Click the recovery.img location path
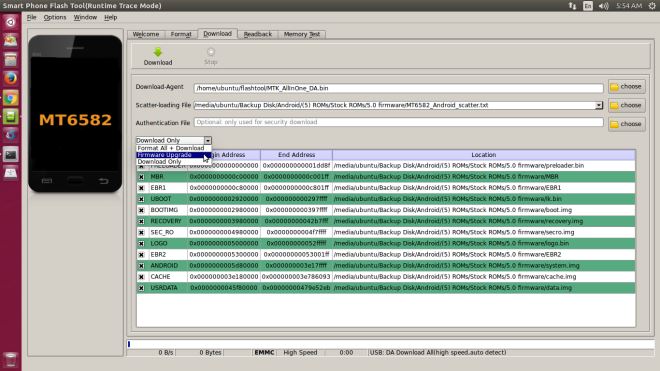 pos(458,221)
